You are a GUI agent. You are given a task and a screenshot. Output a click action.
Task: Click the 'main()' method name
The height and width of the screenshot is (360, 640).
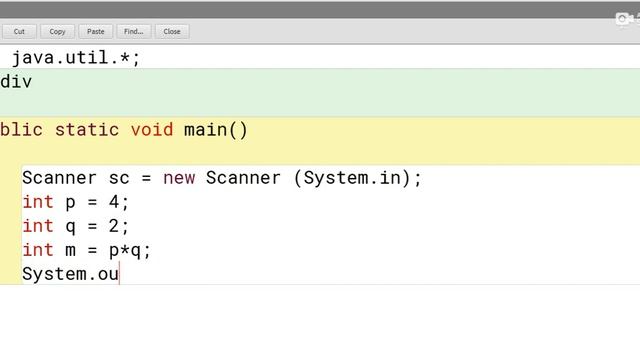coord(216,130)
